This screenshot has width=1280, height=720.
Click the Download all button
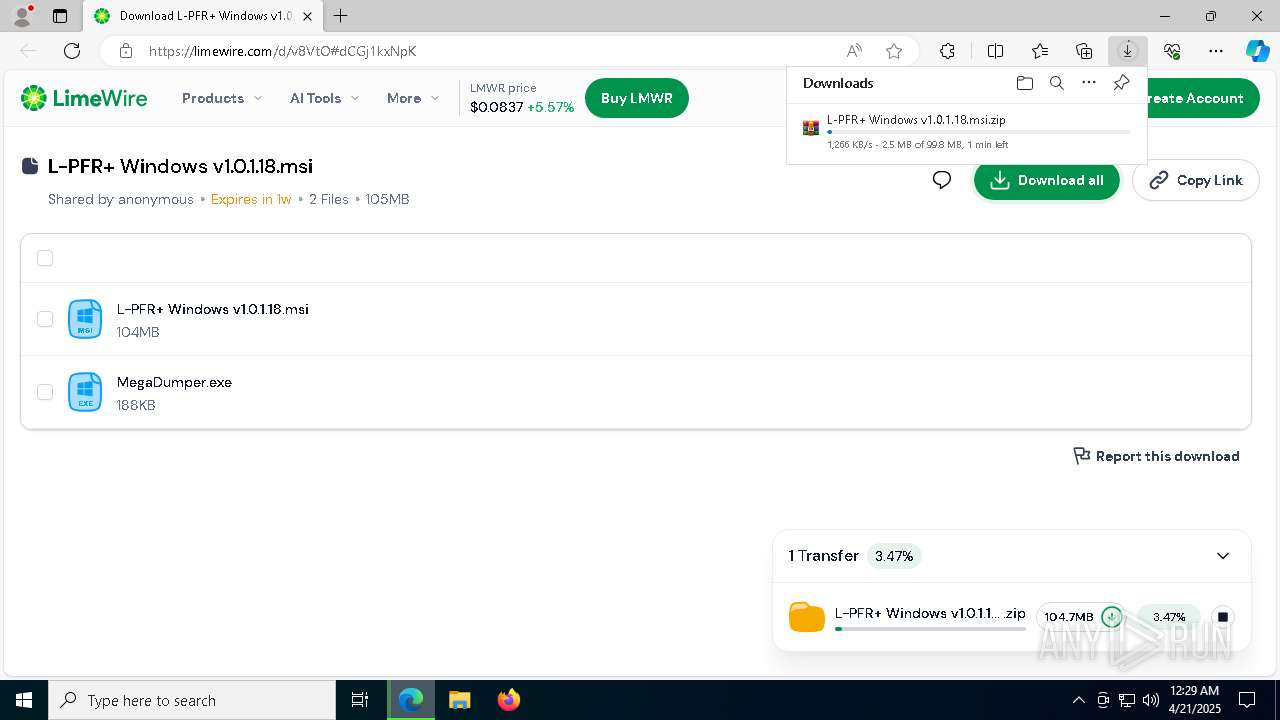[1047, 180]
